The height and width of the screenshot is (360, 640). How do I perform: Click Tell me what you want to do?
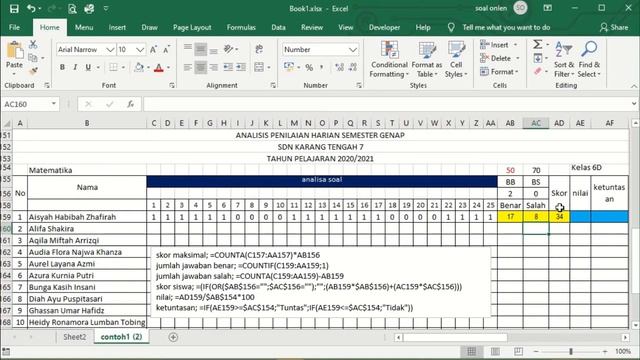(506, 27)
